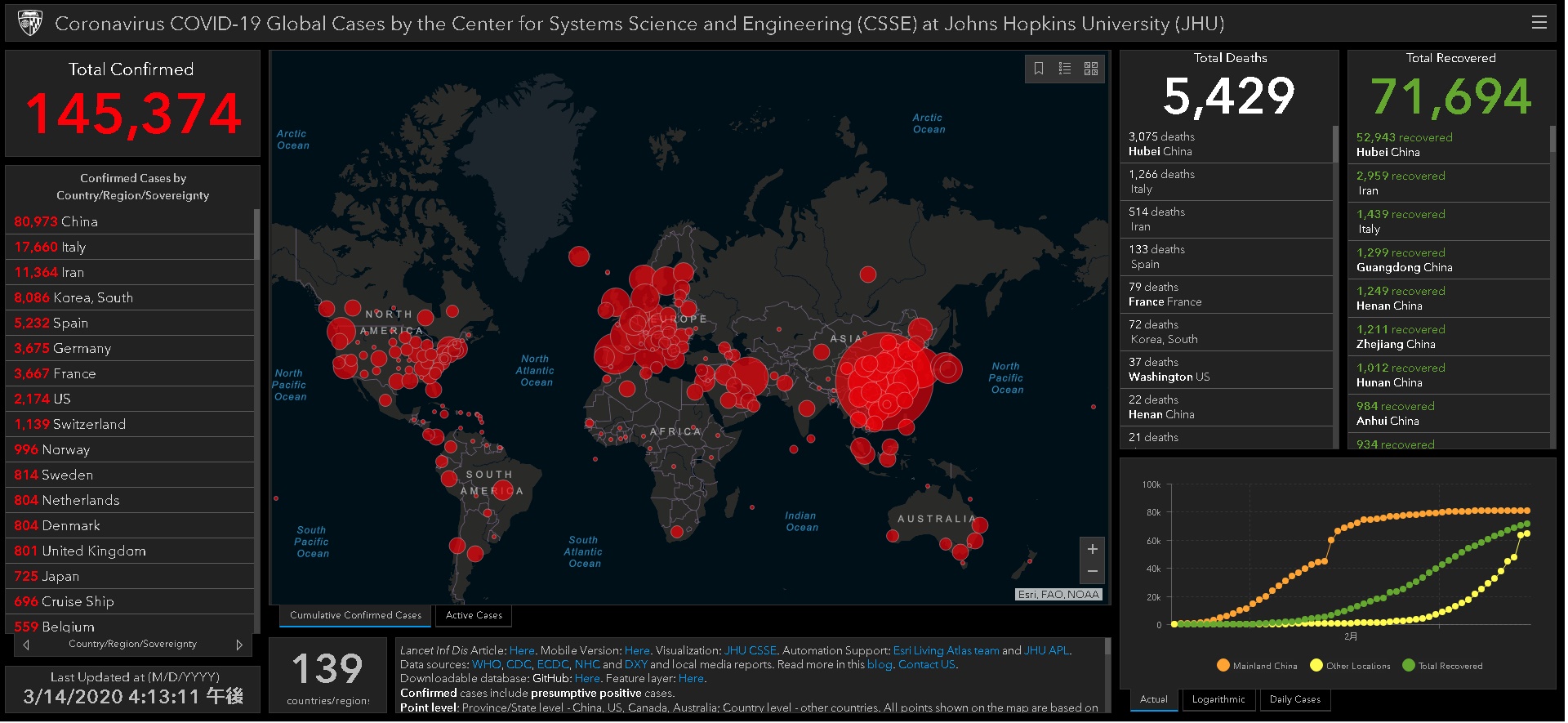Open the DXY data source link

coord(635,665)
